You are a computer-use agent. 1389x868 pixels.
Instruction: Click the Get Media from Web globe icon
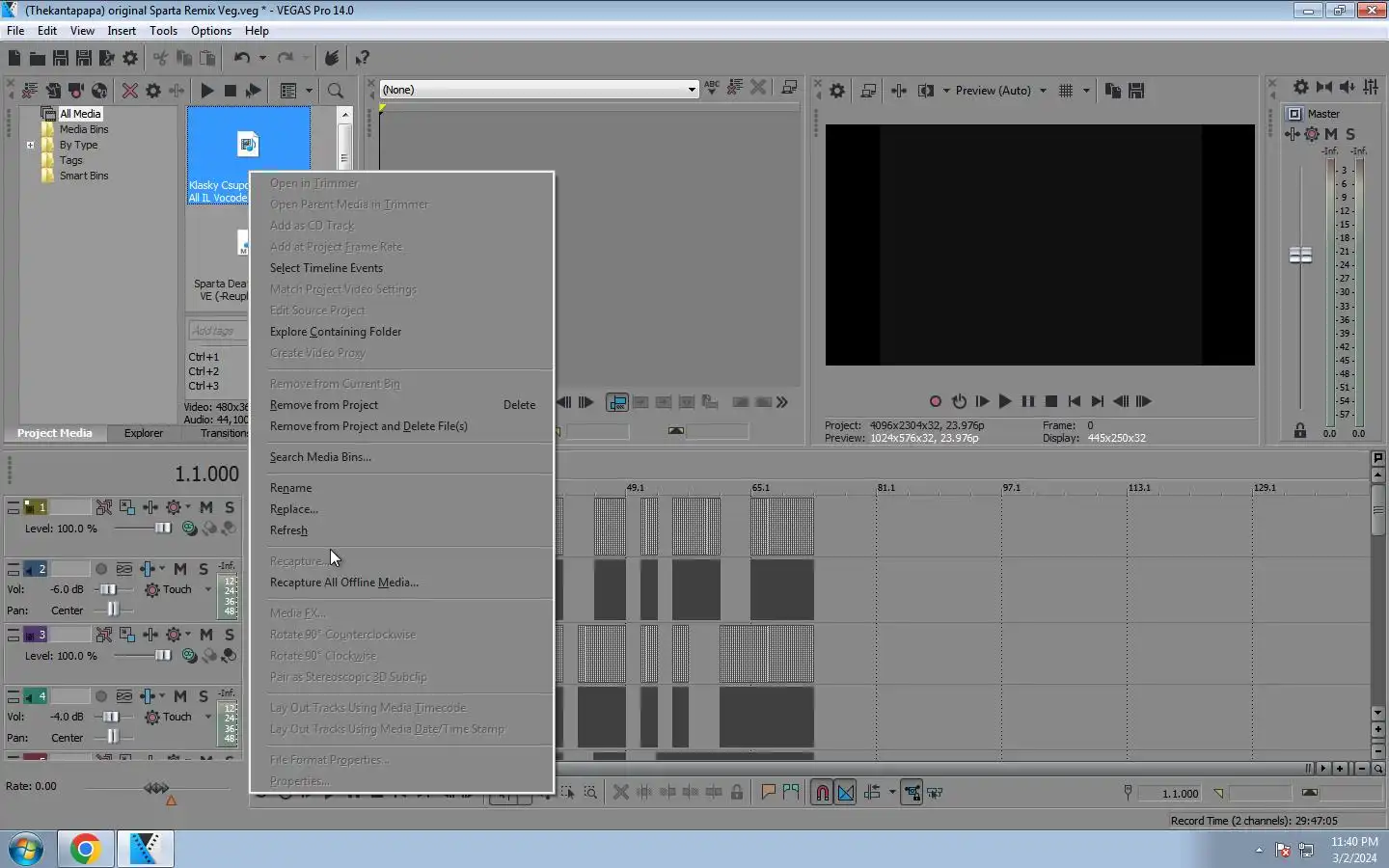click(x=99, y=91)
